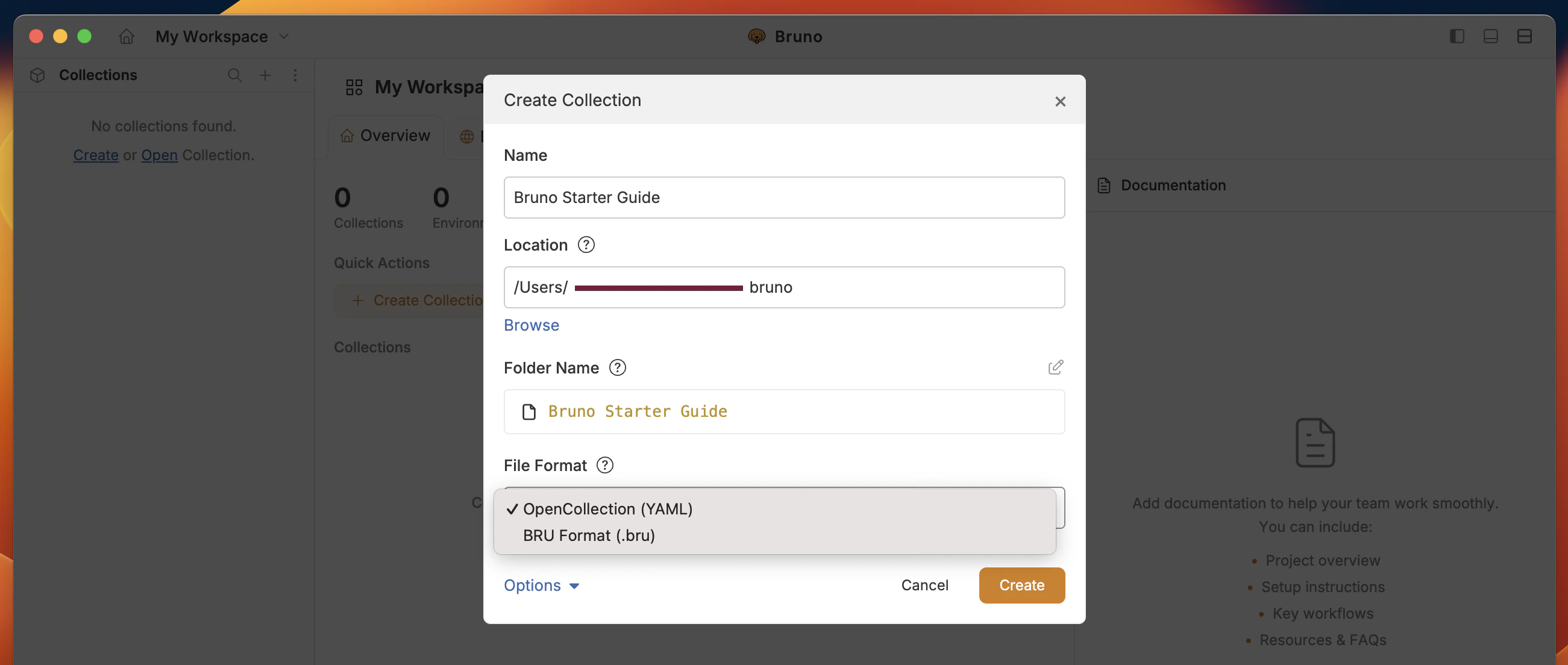Click the plus icon beside Collections

click(265, 75)
